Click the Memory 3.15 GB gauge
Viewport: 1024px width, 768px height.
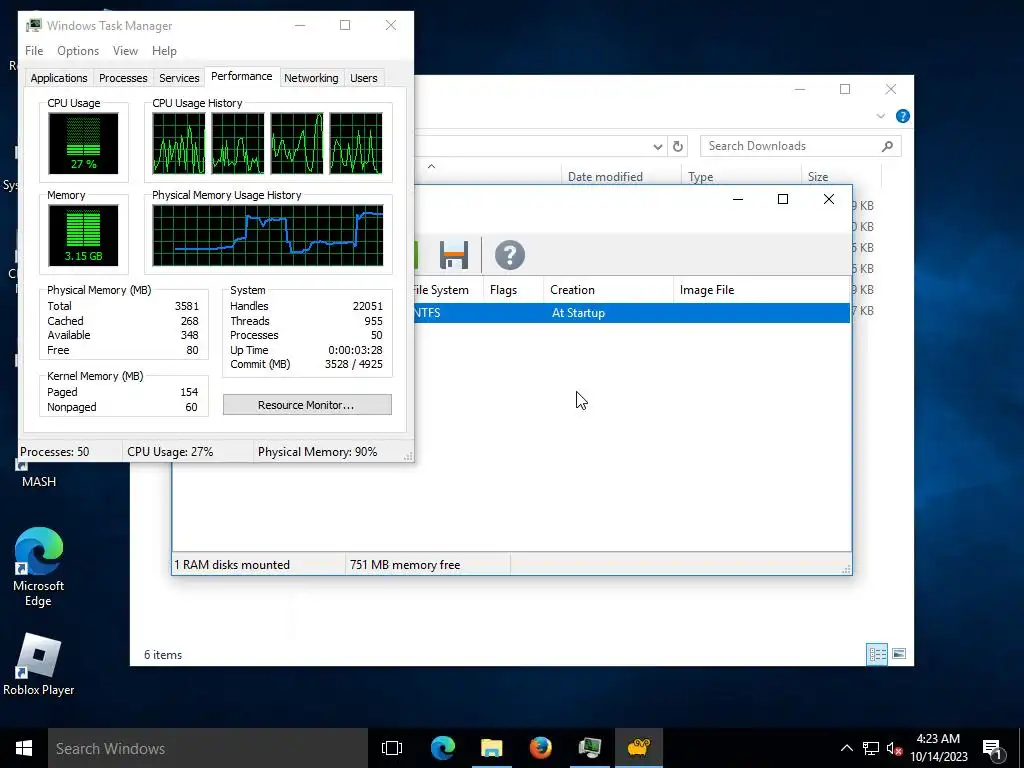pos(83,236)
